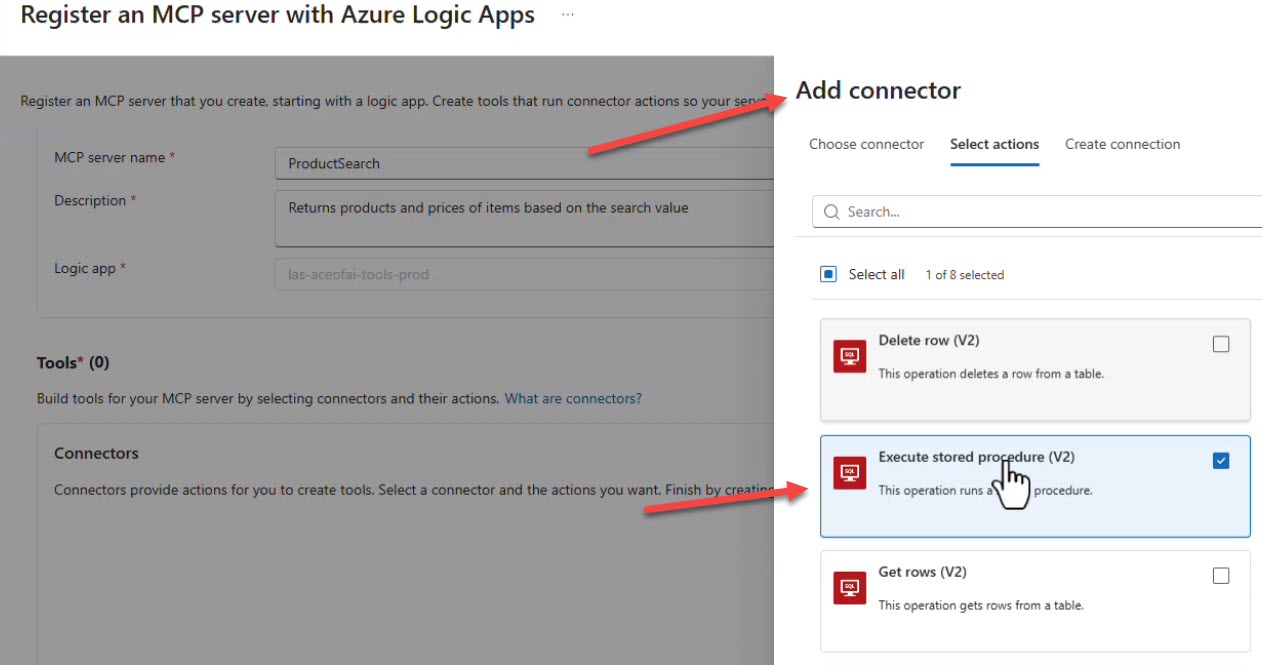The width and height of the screenshot is (1262, 665).
Task: Open the ellipsis menu beside page title
Action: coord(568,16)
